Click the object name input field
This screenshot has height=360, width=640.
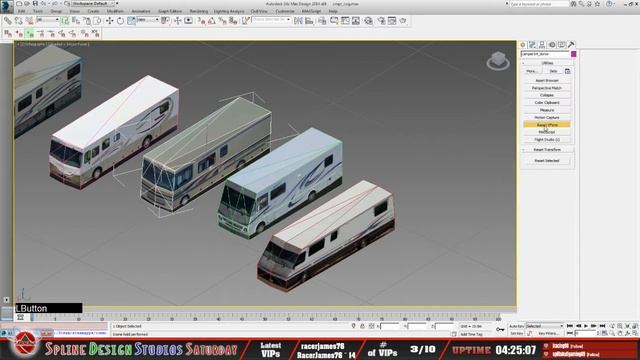(545, 54)
